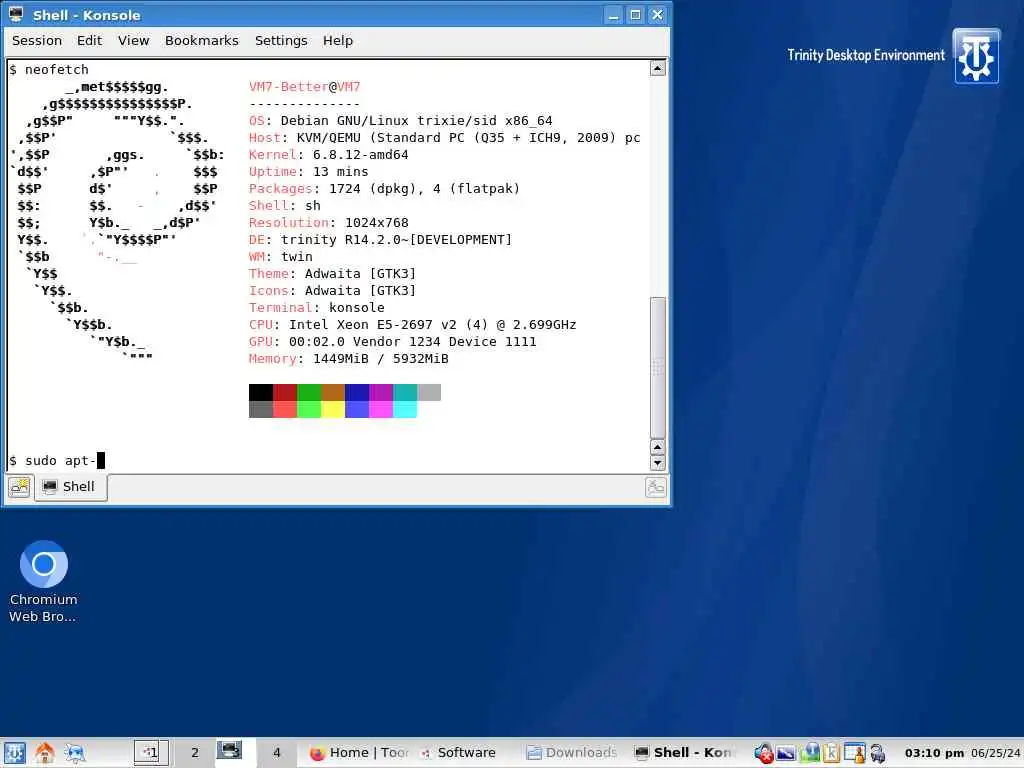This screenshot has width=1024, height=768.
Task: Click the 'Kernel: 6.8.12-amd64' line
Action: click(328, 154)
